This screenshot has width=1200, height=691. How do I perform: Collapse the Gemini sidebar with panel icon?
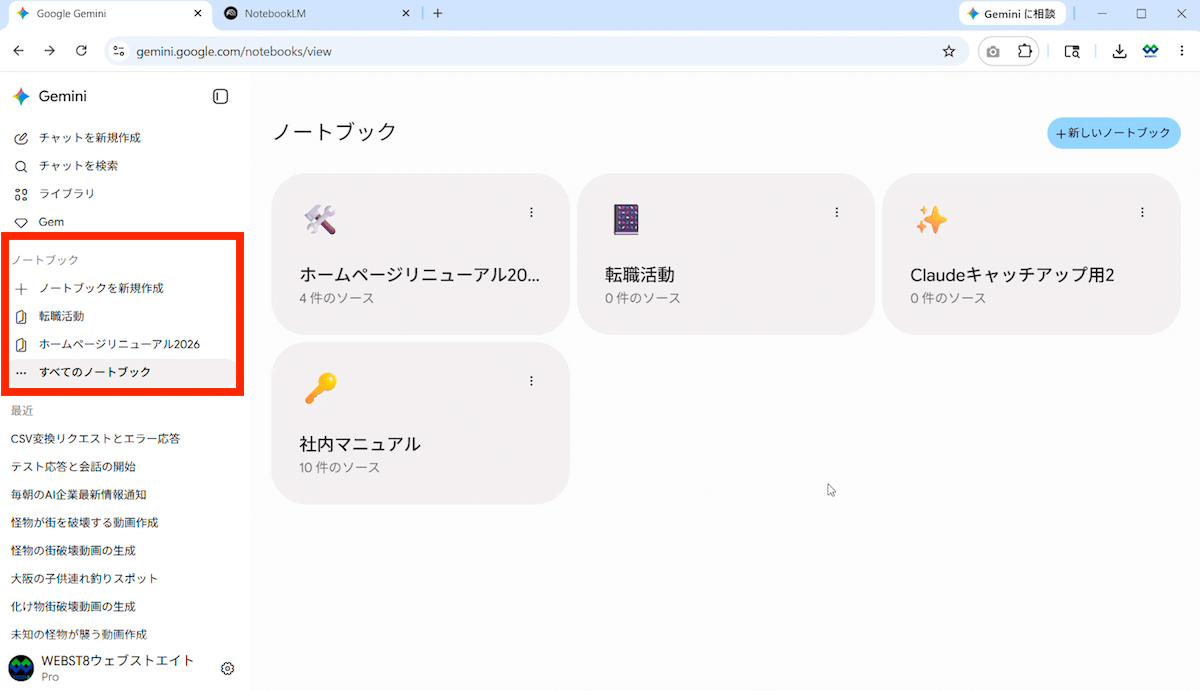click(x=221, y=97)
